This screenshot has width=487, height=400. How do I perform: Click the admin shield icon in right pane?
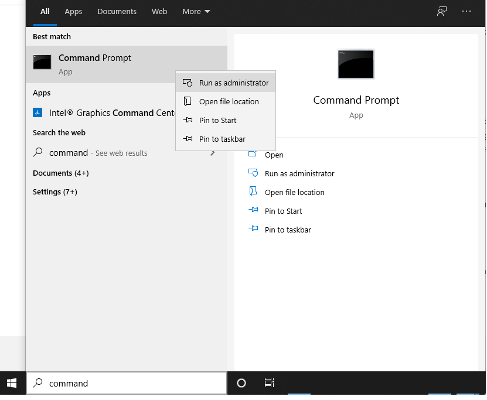point(253,172)
